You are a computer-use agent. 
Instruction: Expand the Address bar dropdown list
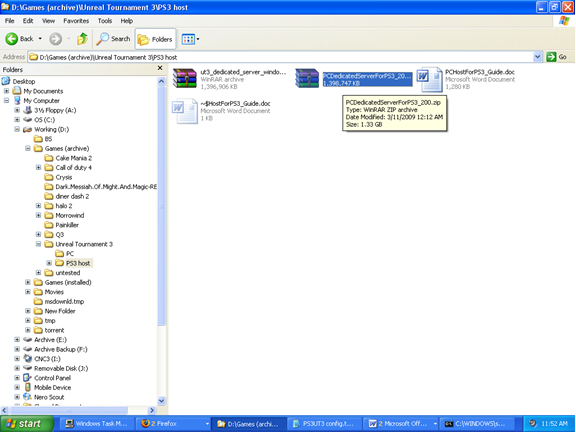pyautogui.click(x=537, y=57)
